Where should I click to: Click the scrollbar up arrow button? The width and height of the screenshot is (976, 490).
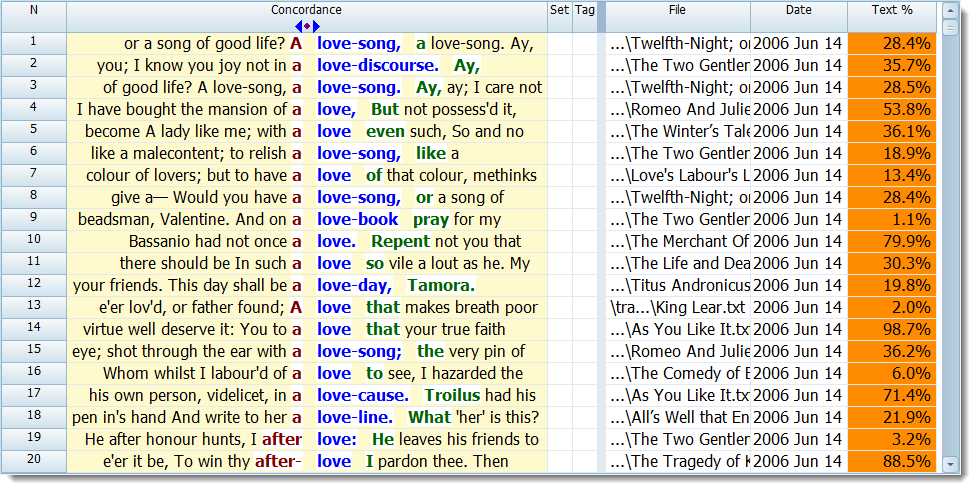click(x=950, y=11)
